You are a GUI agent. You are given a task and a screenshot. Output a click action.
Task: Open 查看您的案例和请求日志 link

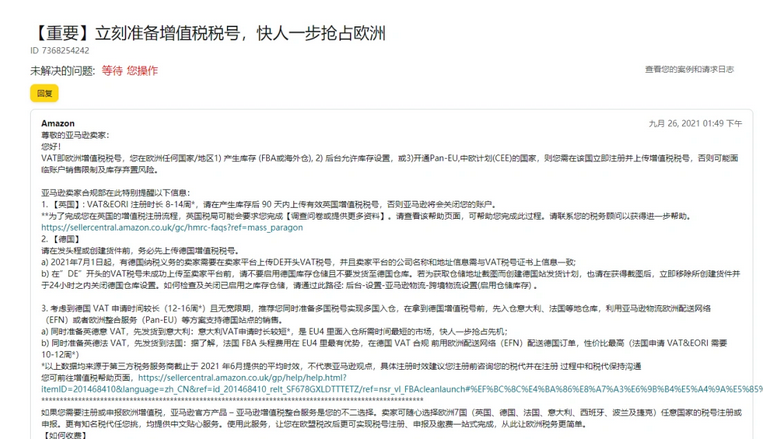689,70
